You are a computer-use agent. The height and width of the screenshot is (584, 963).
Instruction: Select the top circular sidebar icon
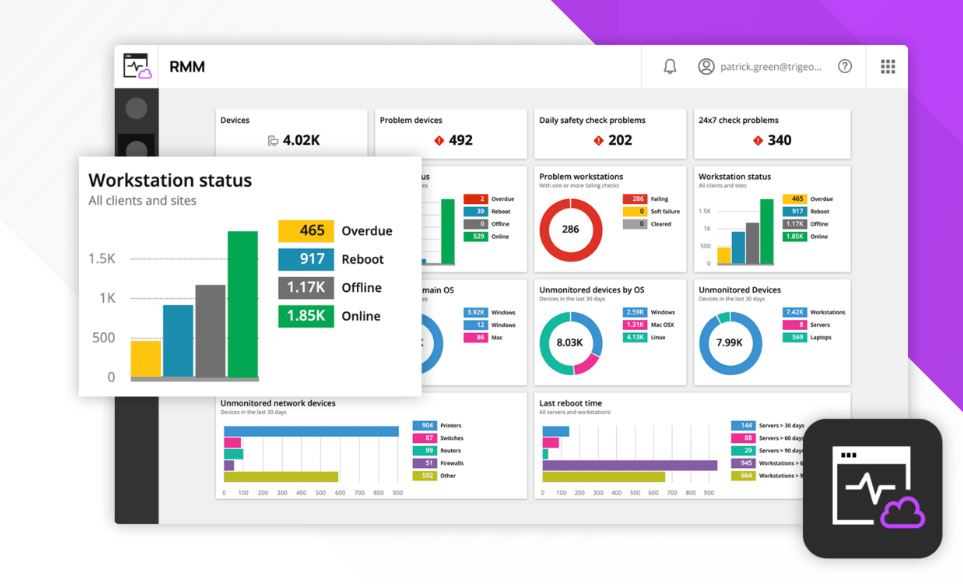(136, 108)
